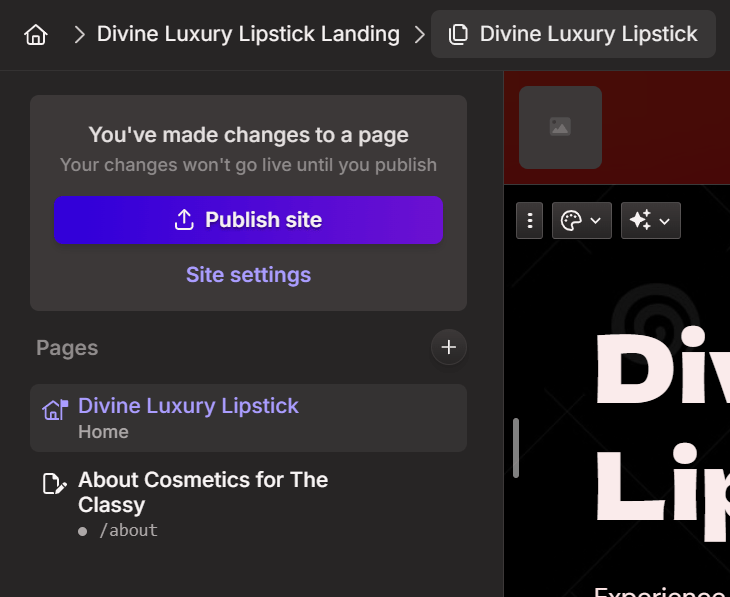Expand the AI sparkle tools dropdown

coord(650,220)
